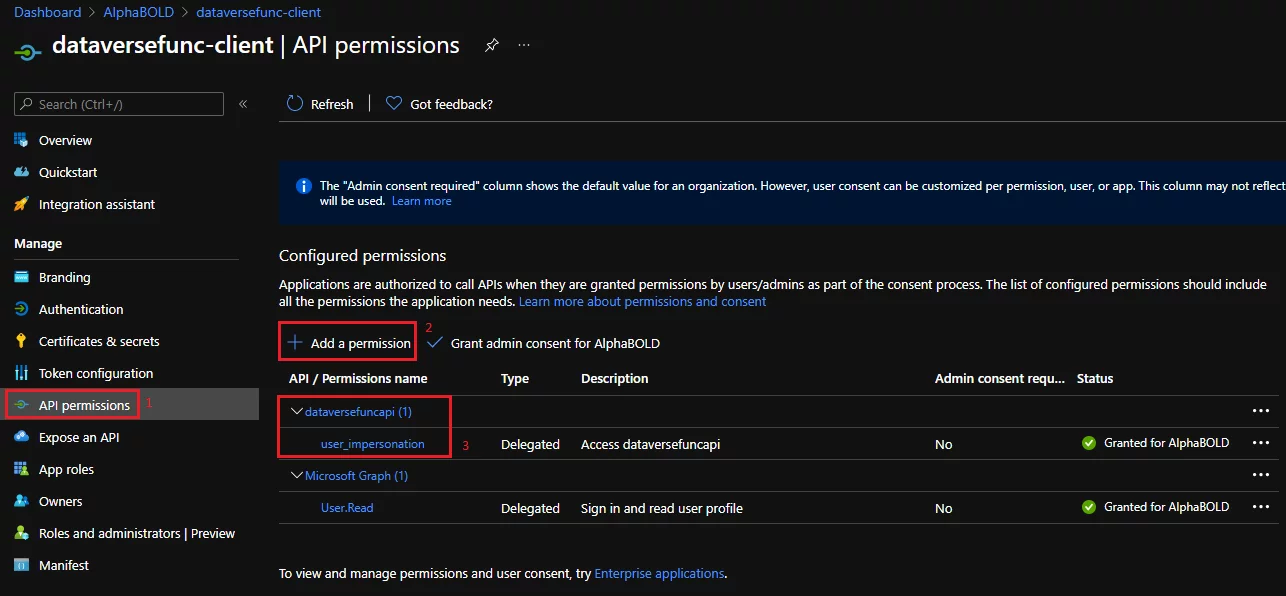
Task: Open Learn more link in info banner
Action: coord(421,201)
